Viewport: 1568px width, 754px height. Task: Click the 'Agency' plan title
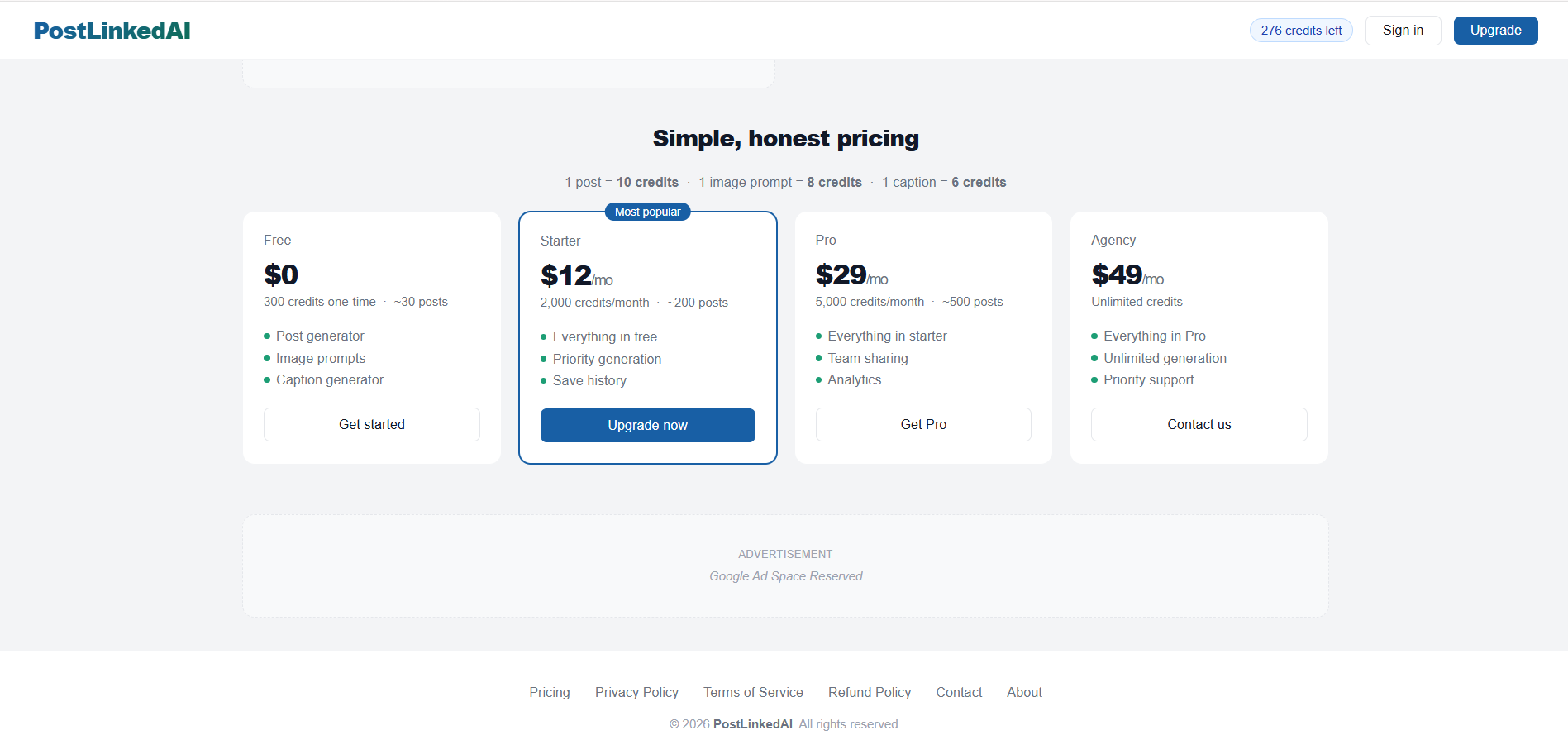pos(1113,240)
